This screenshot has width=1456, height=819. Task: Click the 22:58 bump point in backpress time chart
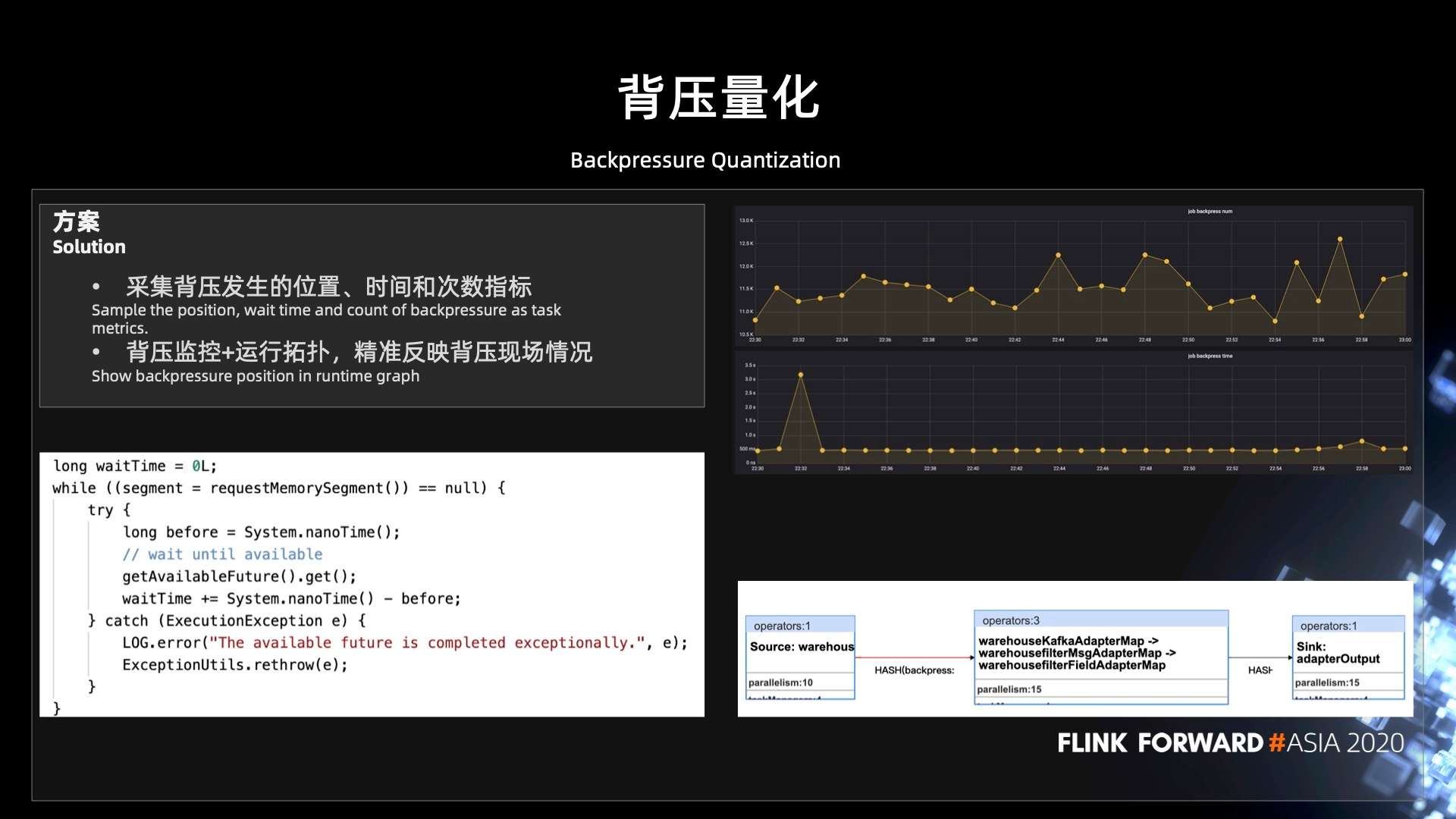[1362, 441]
